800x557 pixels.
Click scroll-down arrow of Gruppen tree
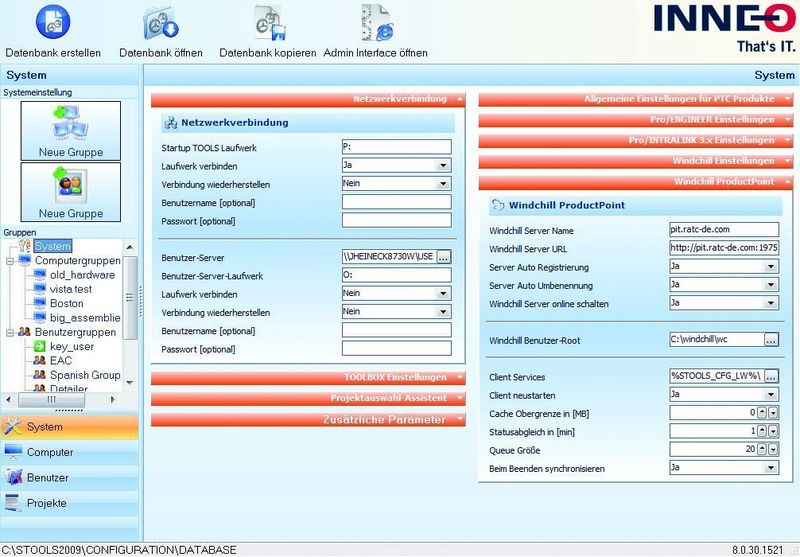130,383
